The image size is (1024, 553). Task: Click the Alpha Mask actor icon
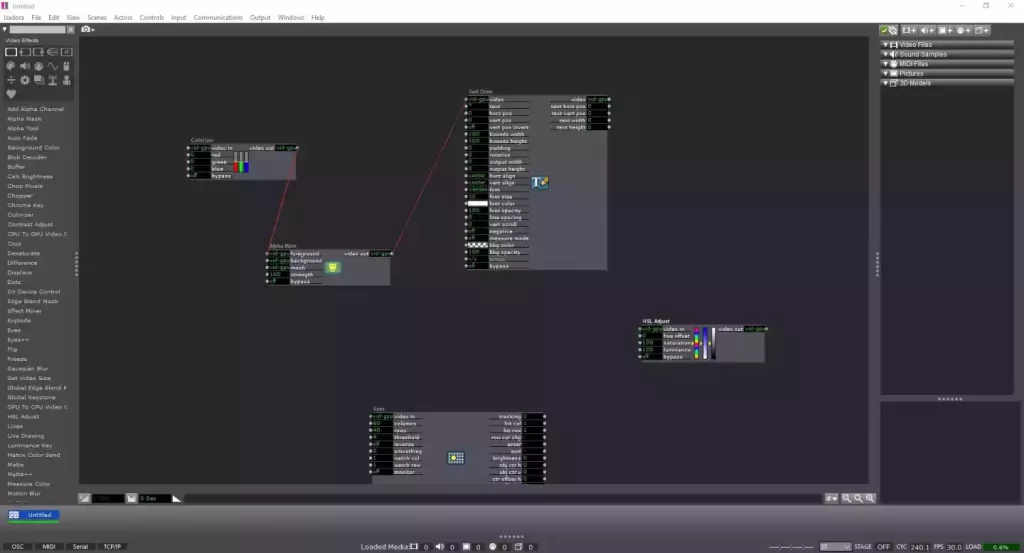point(332,267)
